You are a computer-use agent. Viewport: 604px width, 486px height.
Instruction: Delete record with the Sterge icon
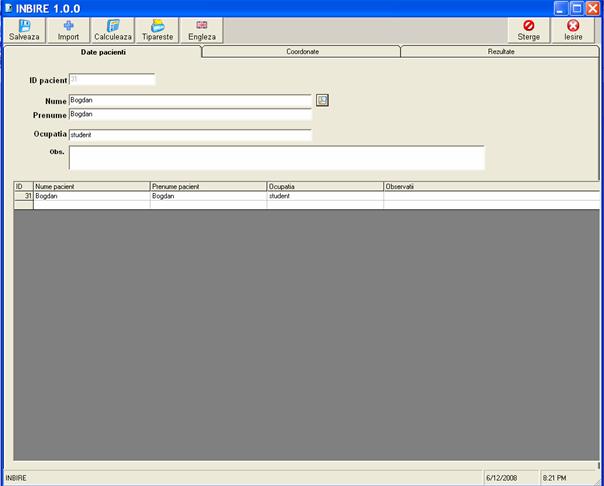(528, 26)
